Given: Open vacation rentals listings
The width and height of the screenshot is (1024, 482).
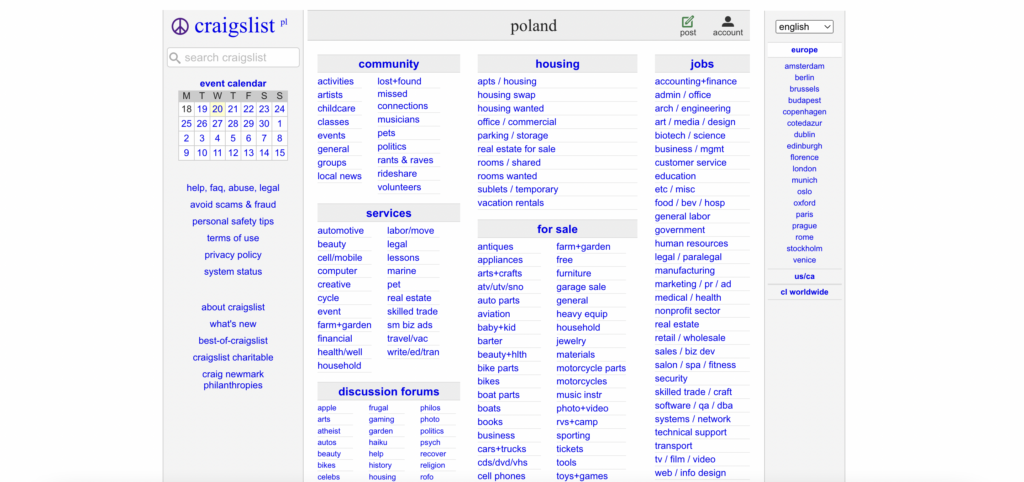Looking at the screenshot, I should (511, 203).
